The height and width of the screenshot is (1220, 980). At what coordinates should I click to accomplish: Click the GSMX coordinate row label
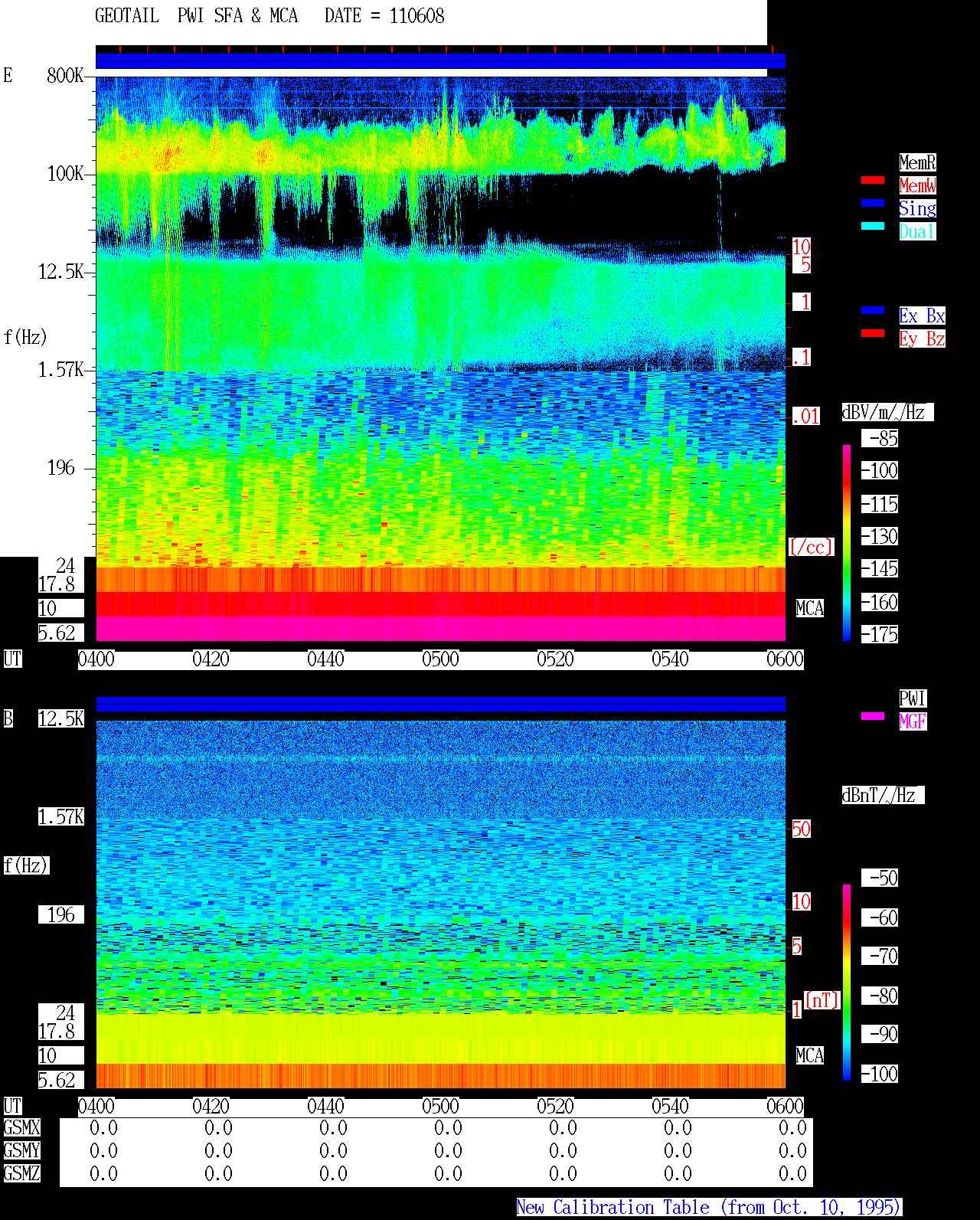21,1128
